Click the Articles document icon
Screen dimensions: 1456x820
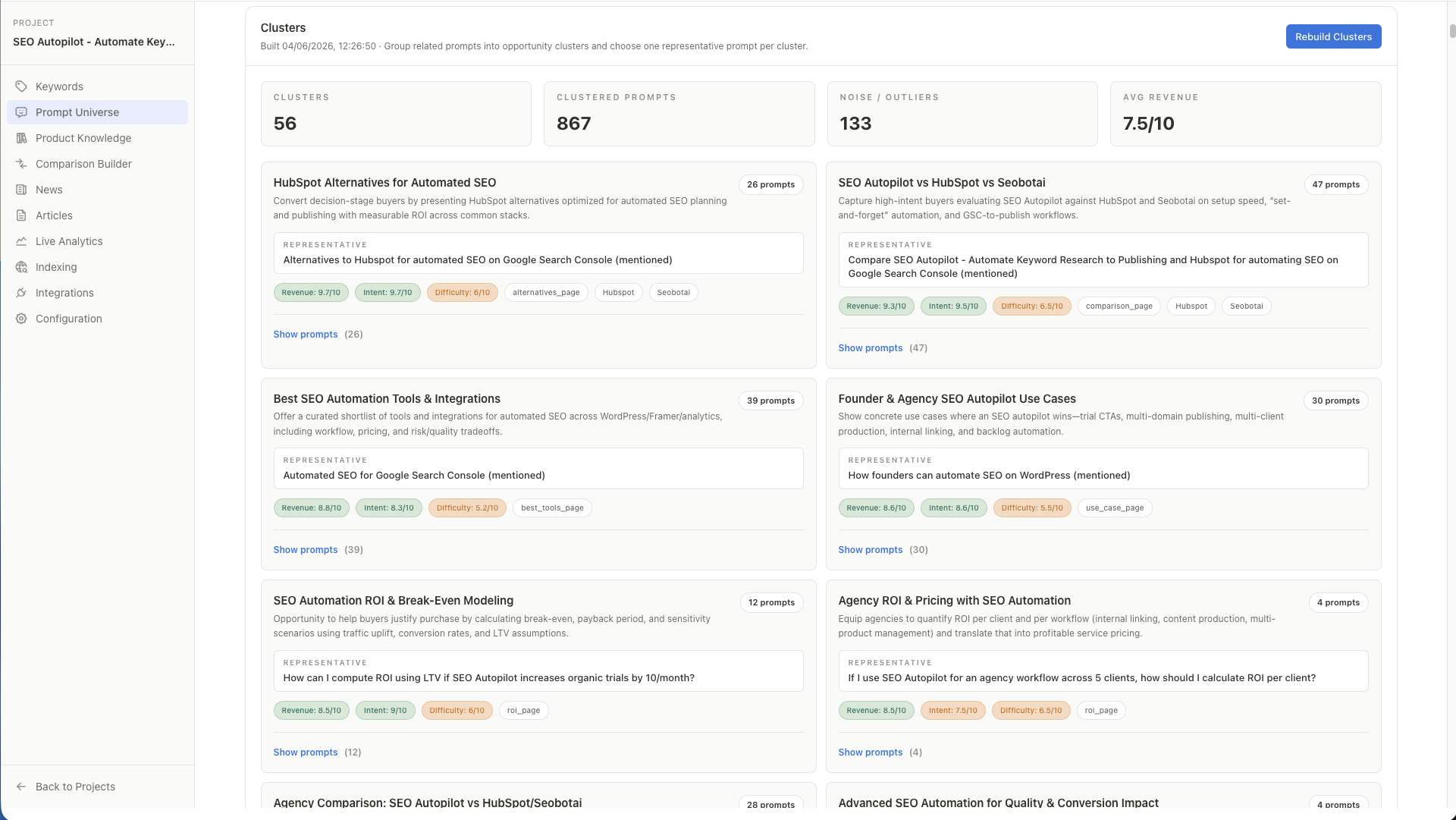coord(21,215)
